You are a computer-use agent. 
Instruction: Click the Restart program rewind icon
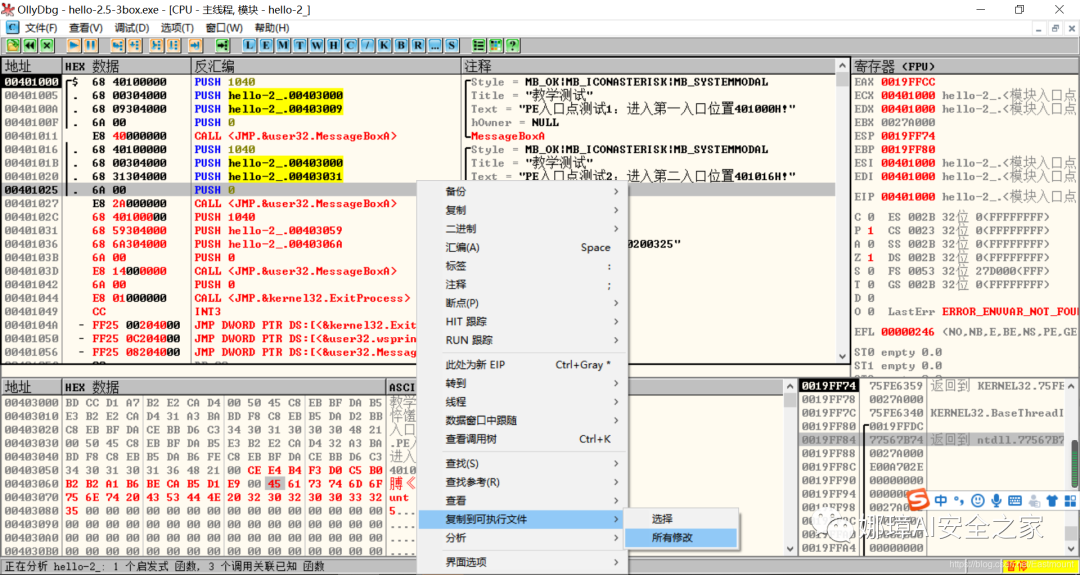[x=30, y=45]
